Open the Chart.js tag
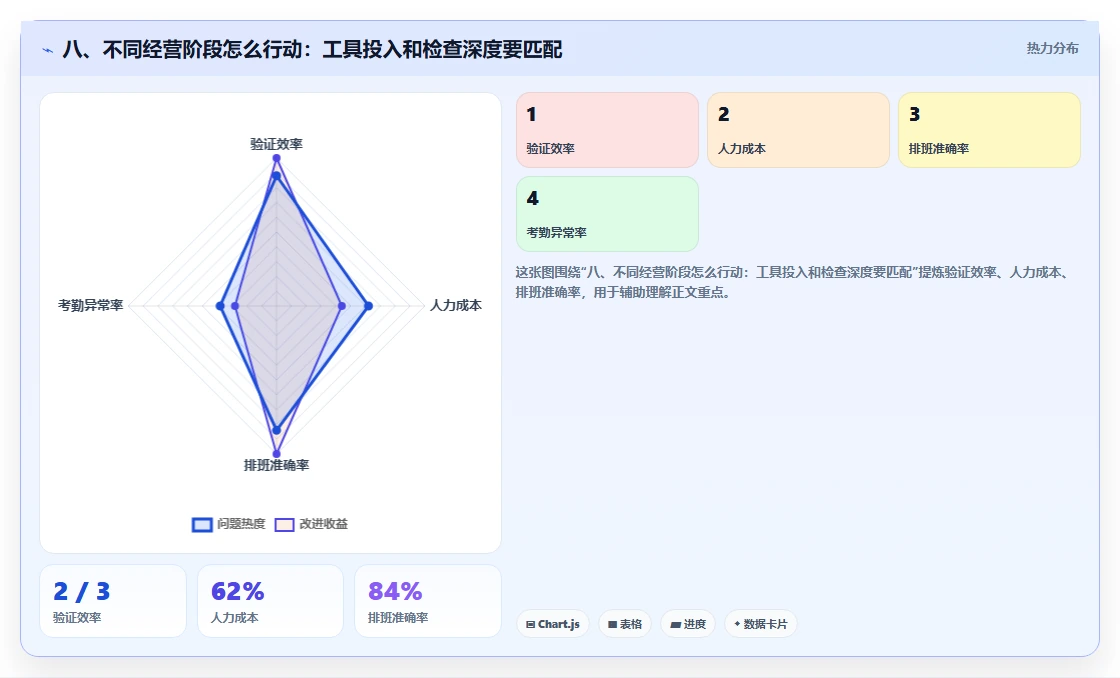 click(553, 624)
